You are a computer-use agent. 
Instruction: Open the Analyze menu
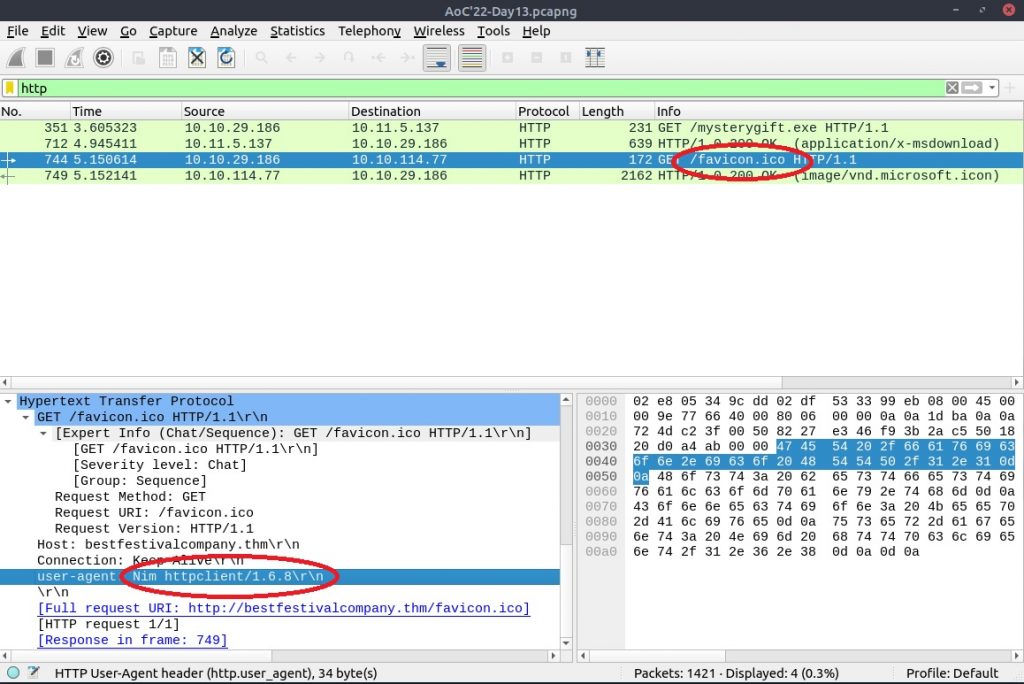[233, 31]
